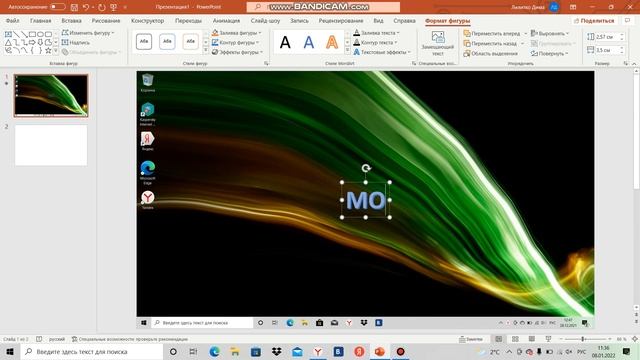Select slide 1 thumbnail
Screen dimensions: 640x360
click(x=51, y=96)
